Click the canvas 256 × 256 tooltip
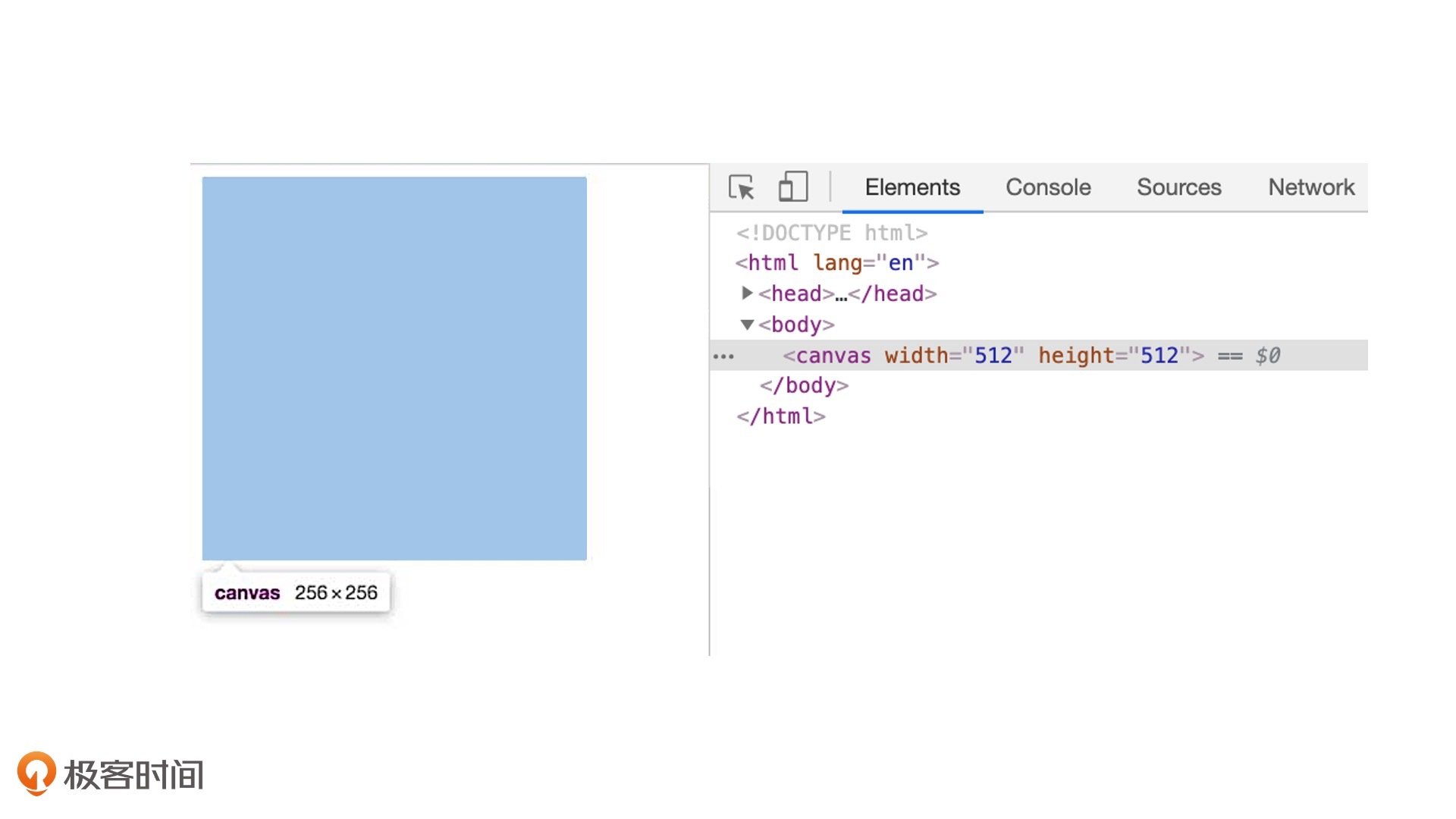Screen dimensions: 1456x819 [296, 592]
